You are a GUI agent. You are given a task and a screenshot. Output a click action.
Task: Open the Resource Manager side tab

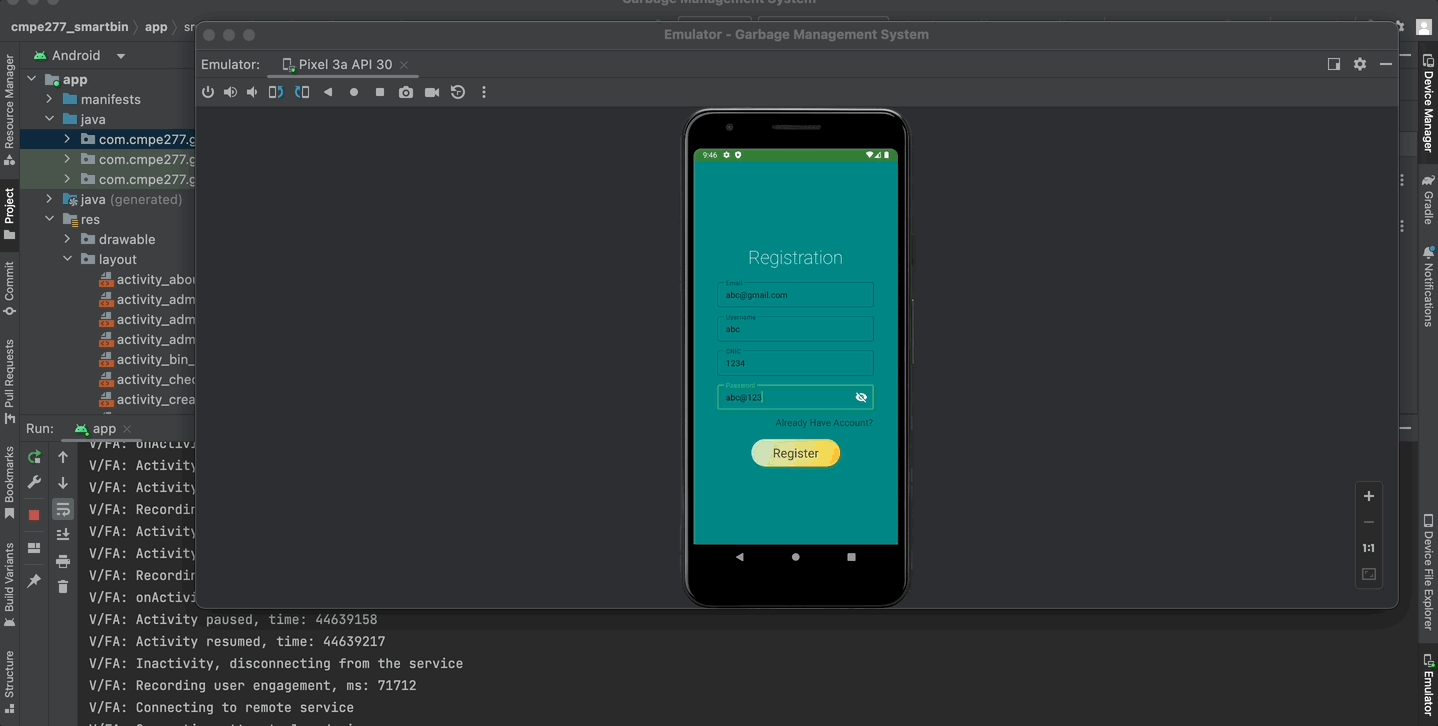tap(9, 108)
